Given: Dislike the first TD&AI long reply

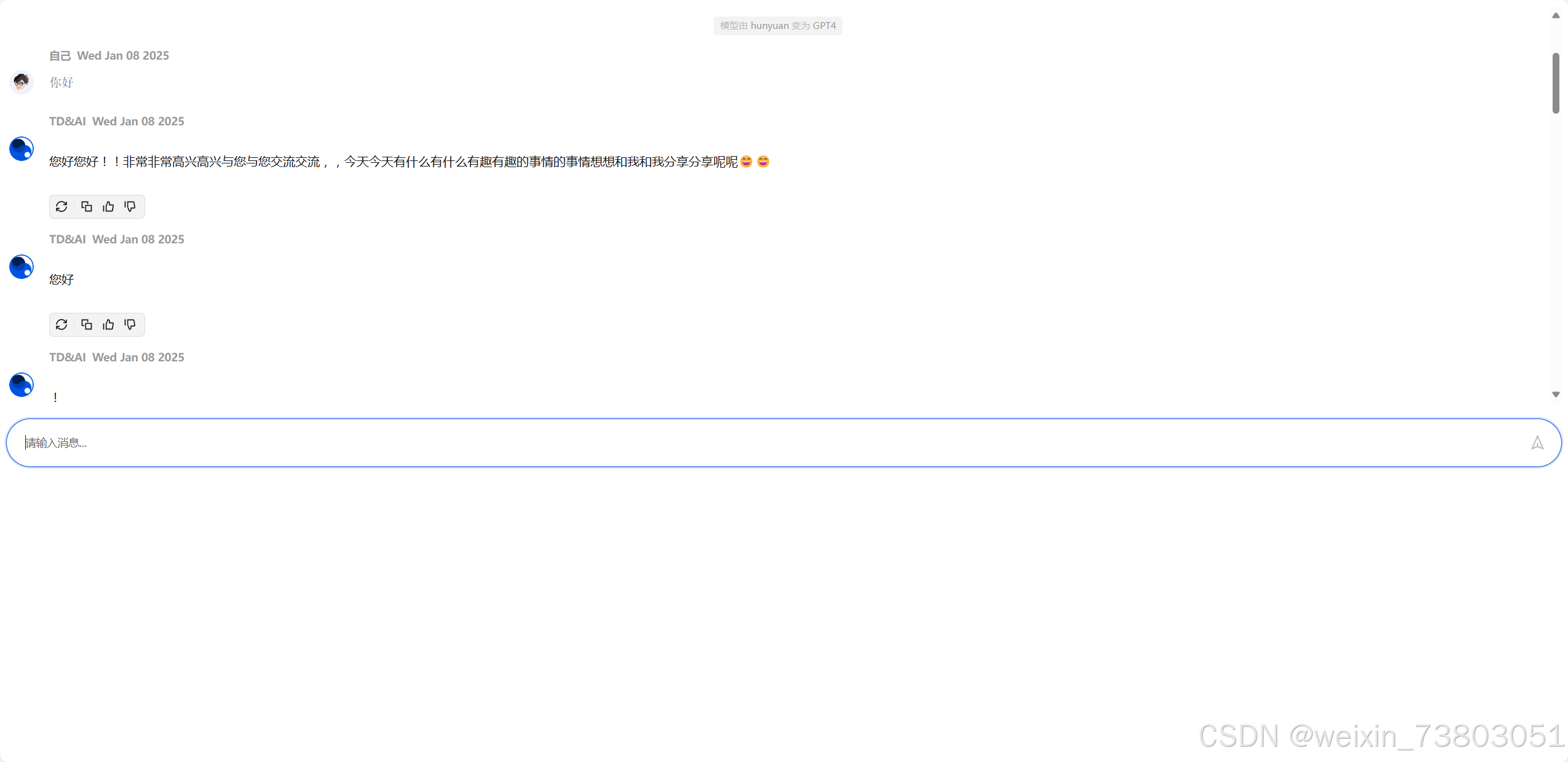Looking at the screenshot, I should tap(130, 206).
